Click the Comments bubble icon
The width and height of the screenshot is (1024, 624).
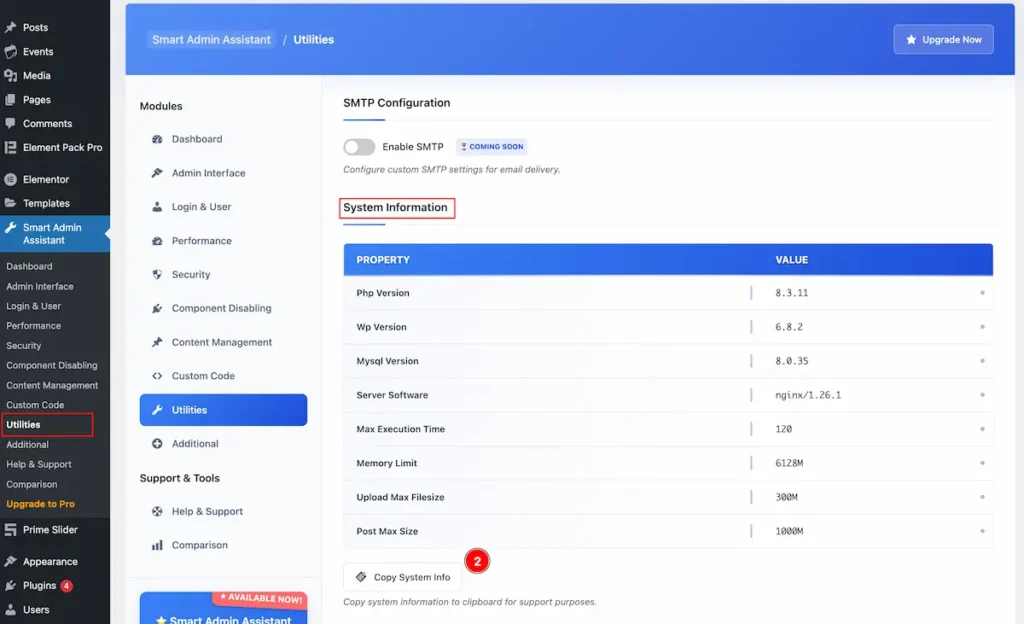click(10, 123)
